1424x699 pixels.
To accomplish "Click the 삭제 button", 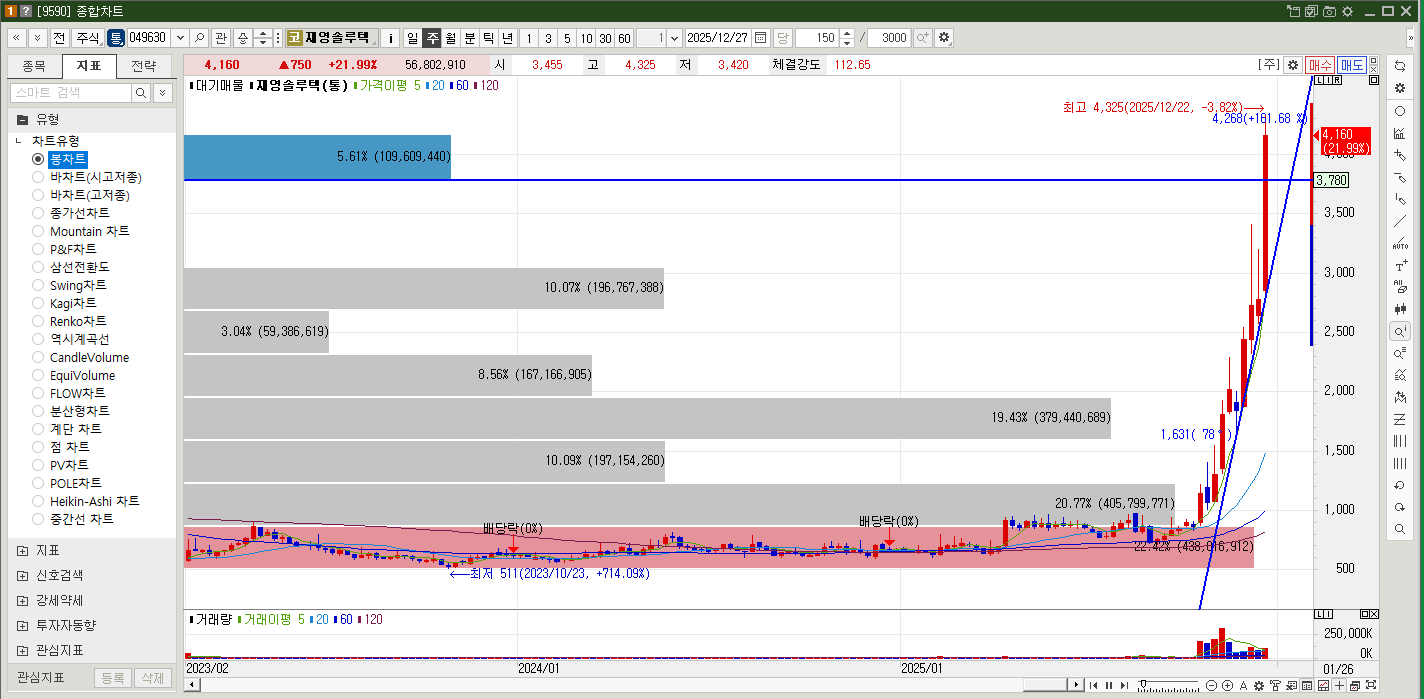I will (153, 678).
